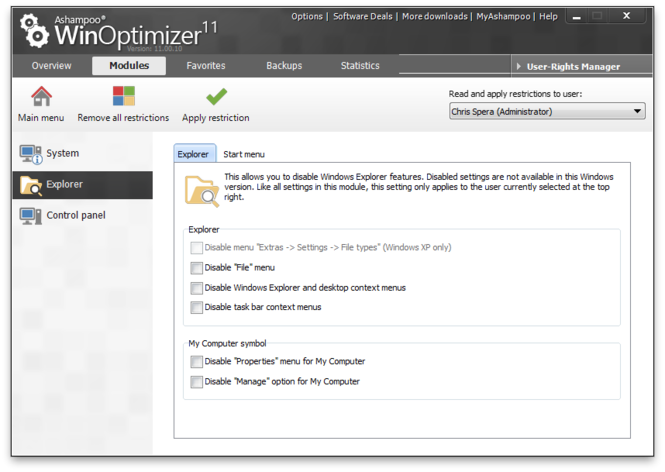
Task: Check Disable "Manage" option for My Computer
Action: 196,382
